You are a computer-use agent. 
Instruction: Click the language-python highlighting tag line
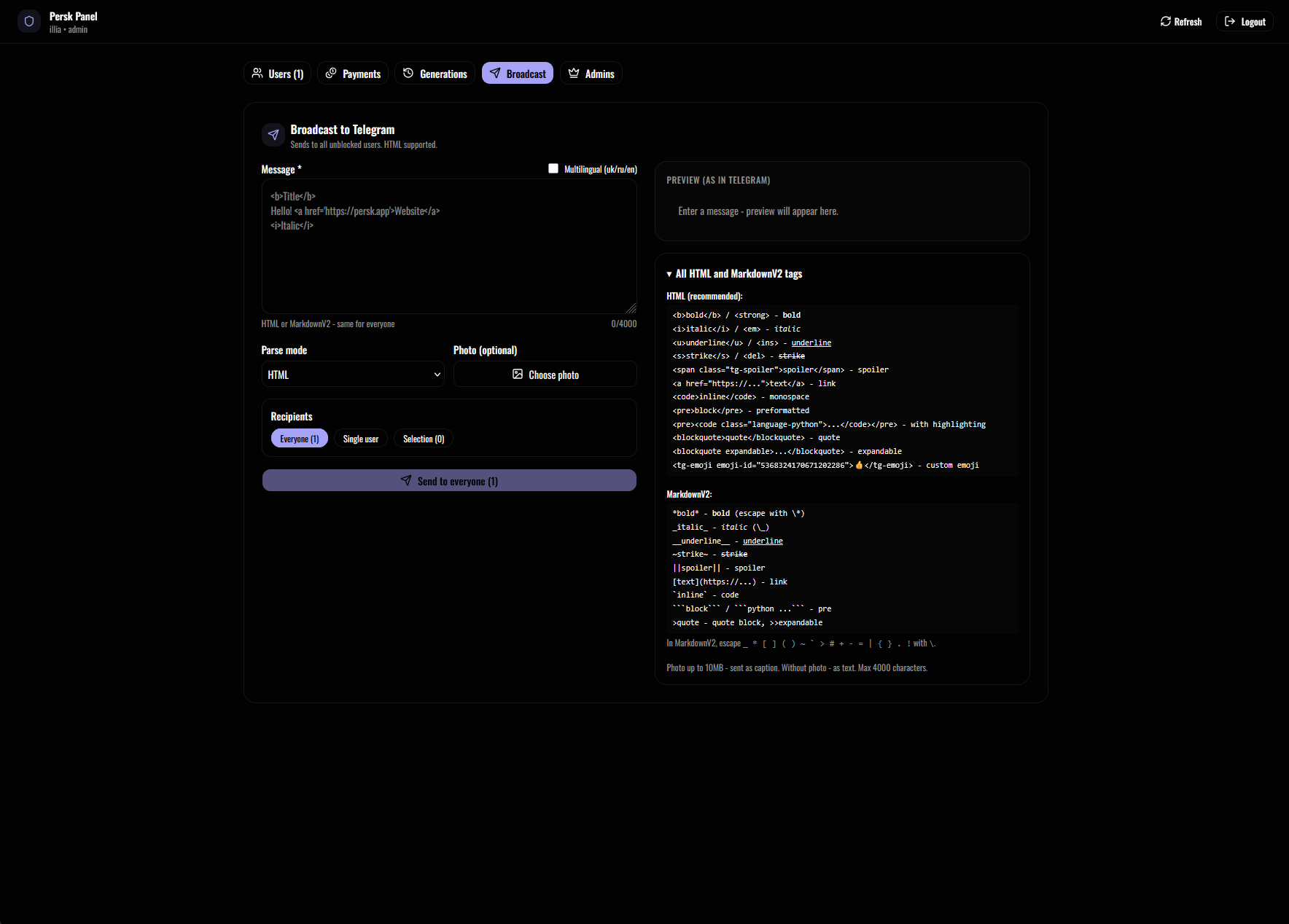click(x=829, y=424)
